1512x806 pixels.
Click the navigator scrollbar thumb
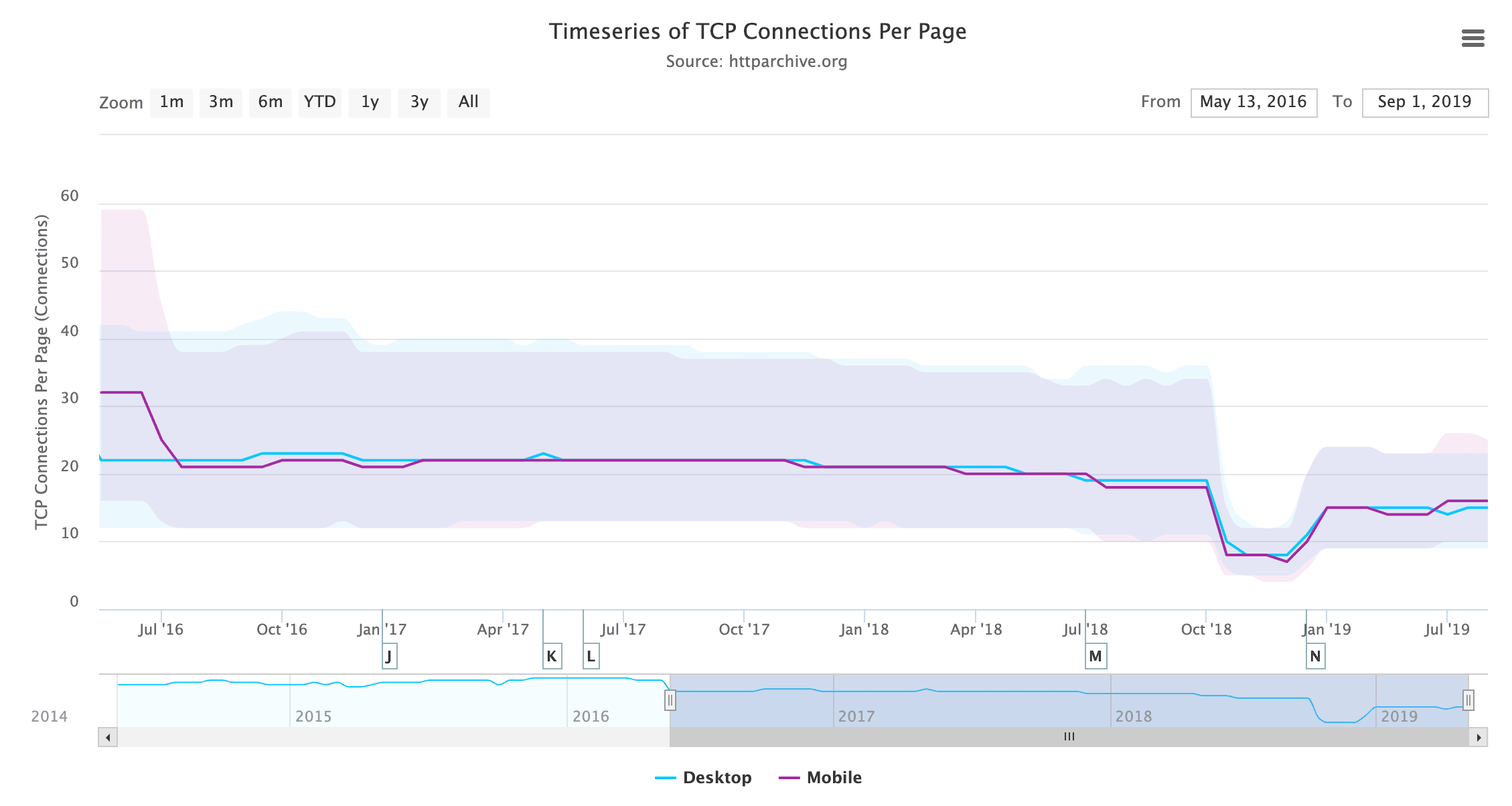[x=1069, y=737]
